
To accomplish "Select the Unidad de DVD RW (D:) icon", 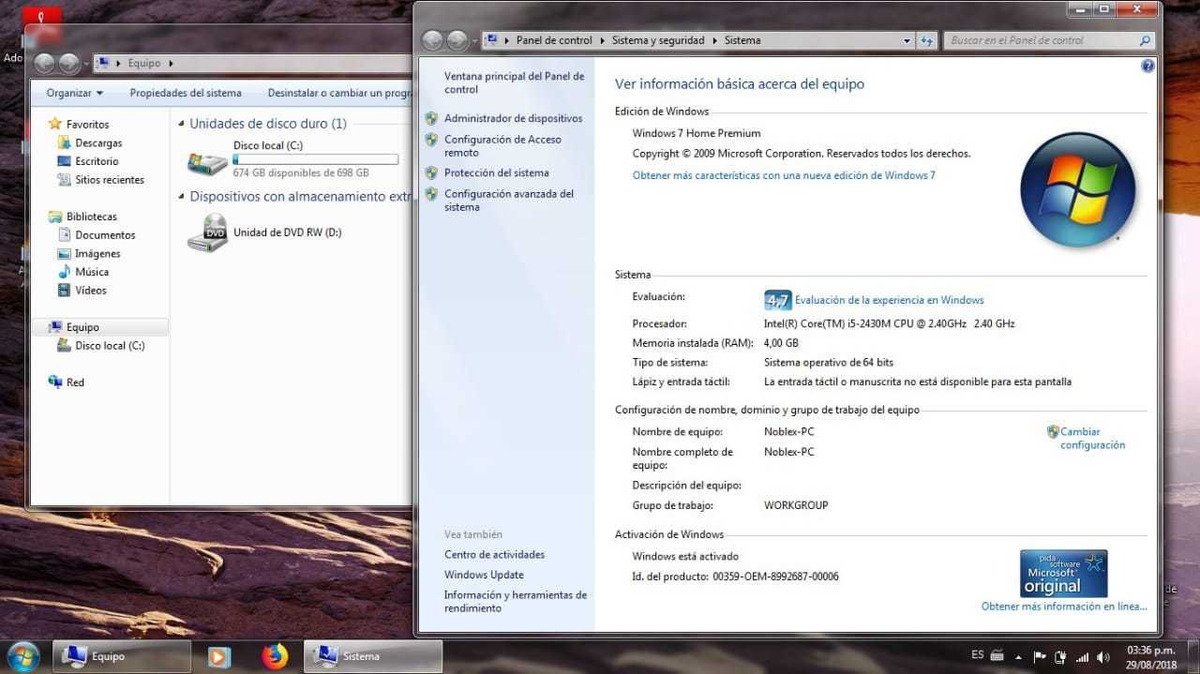I will click(x=207, y=232).
